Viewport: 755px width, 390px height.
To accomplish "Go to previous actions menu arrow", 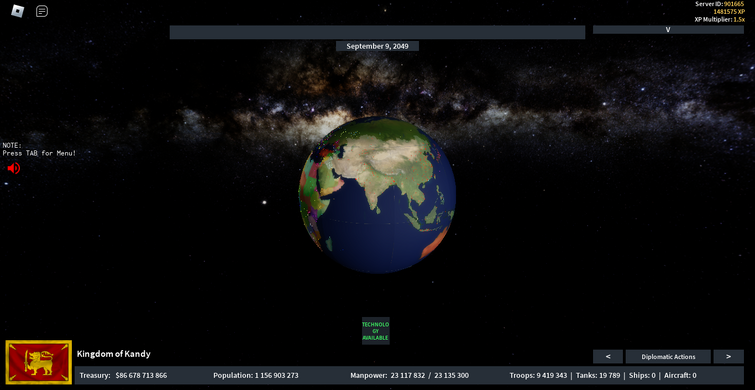I will click(608, 357).
